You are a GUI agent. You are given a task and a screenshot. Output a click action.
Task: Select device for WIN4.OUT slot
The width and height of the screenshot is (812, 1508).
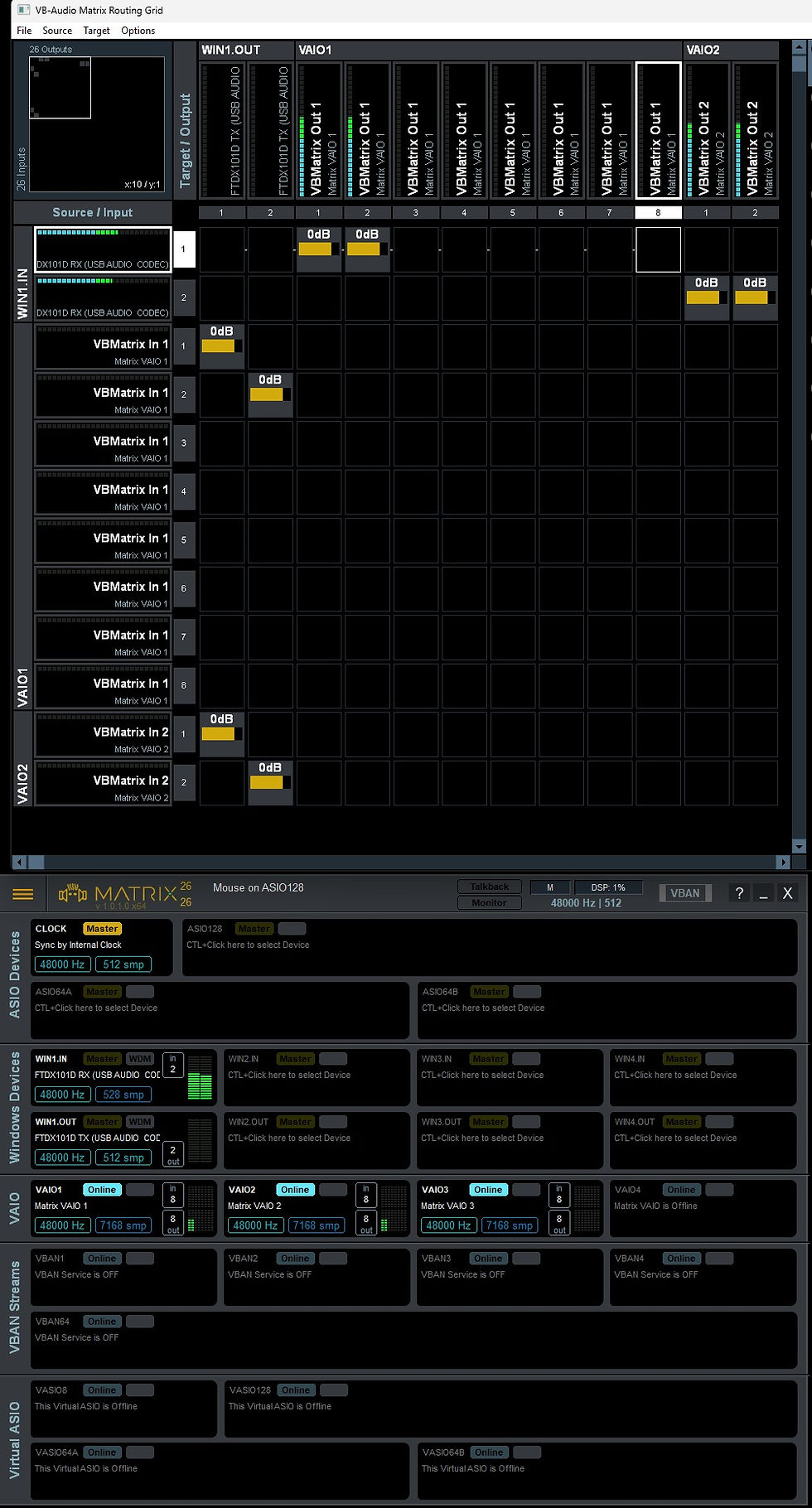(x=703, y=1140)
